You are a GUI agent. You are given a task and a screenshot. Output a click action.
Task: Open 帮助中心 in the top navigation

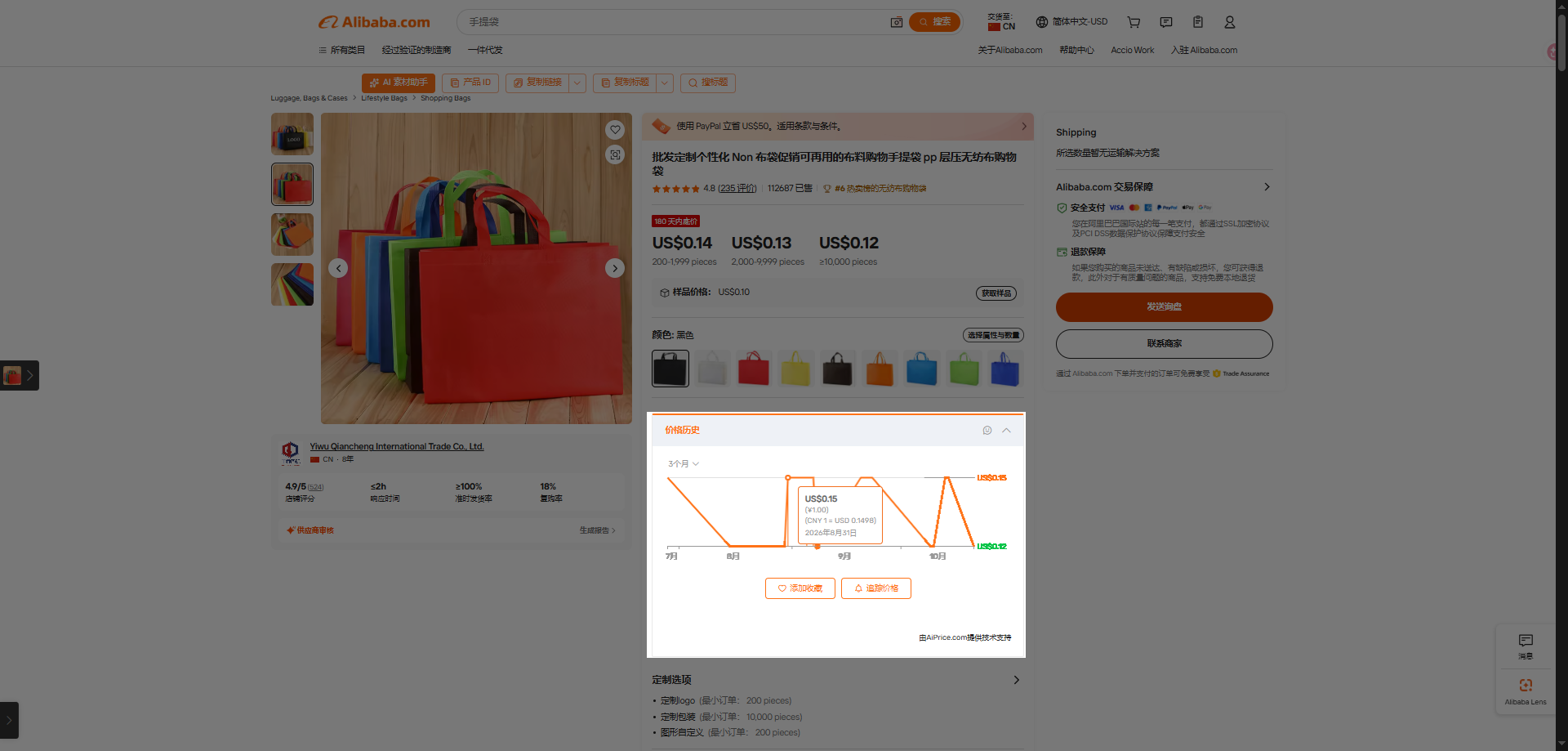click(x=1076, y=50)
